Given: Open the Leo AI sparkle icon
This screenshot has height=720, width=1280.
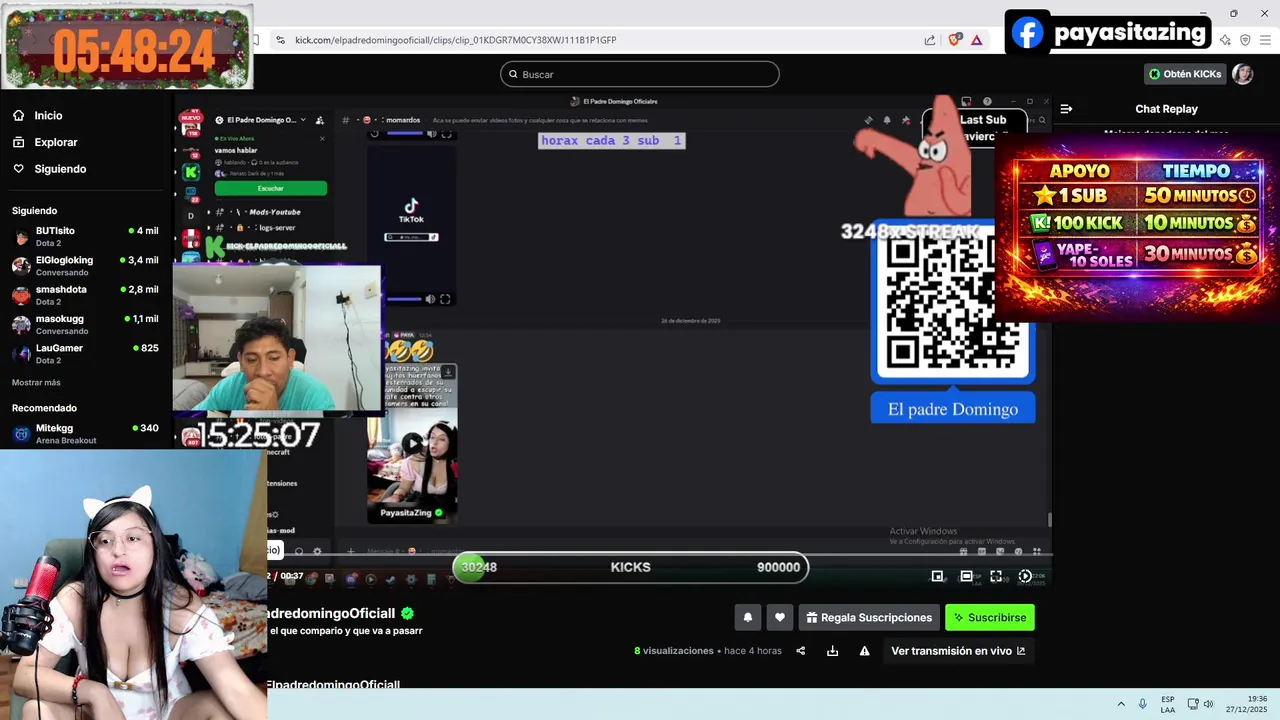Looking at the screenshot, I should coord(1225,40).
